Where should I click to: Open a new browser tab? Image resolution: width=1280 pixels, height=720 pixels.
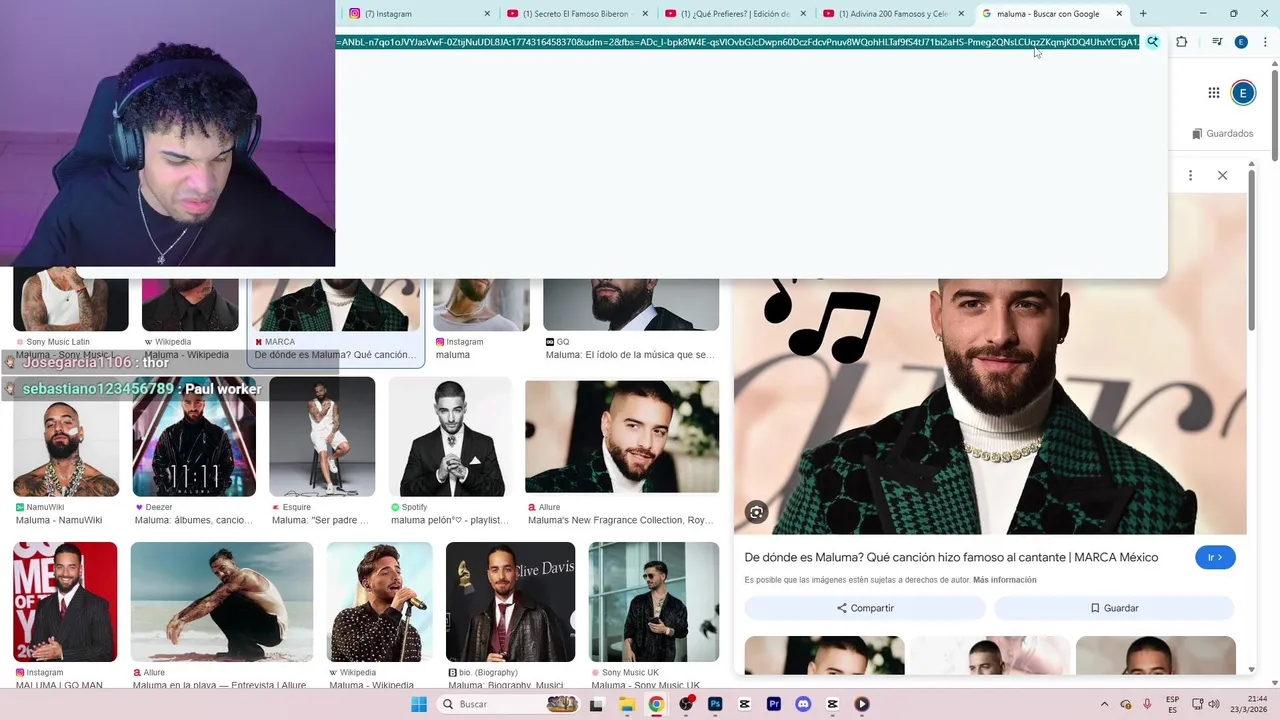click(1143, 14)
